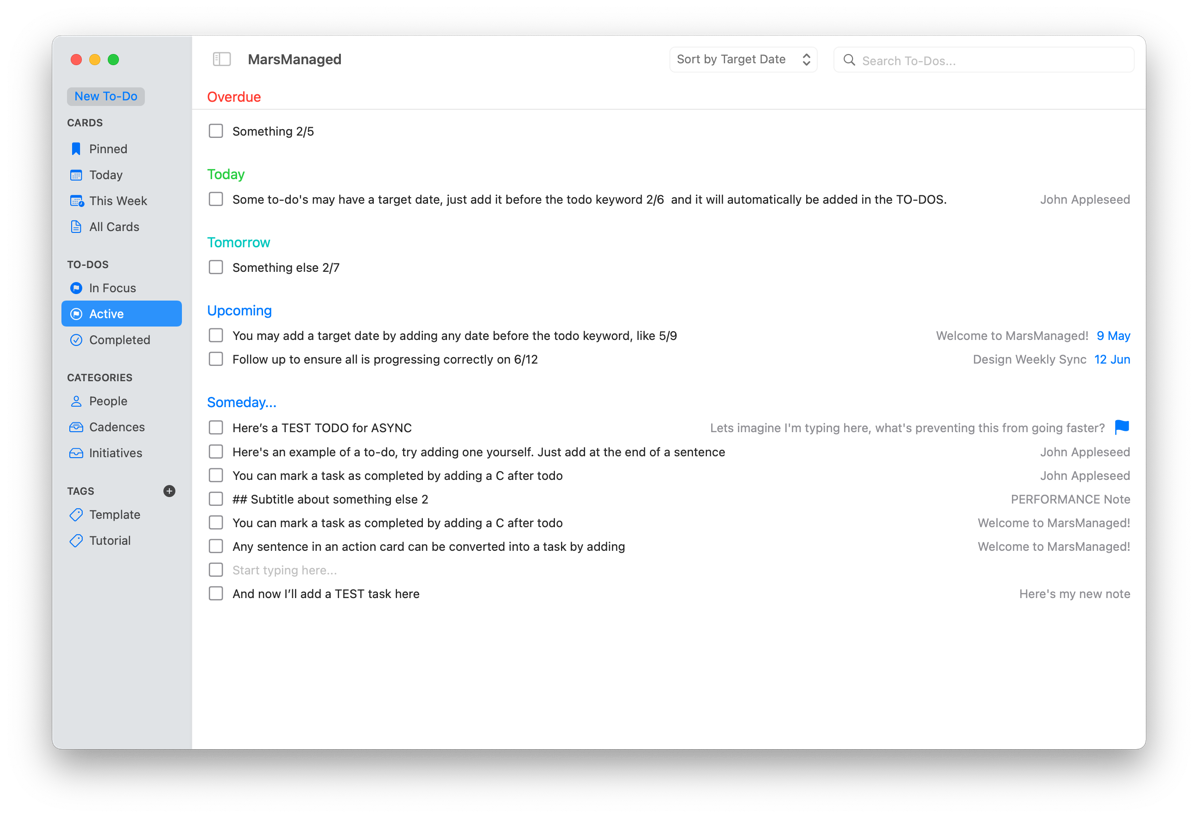Open 'John Appleseed' card on Today task

click(1085, 200)
